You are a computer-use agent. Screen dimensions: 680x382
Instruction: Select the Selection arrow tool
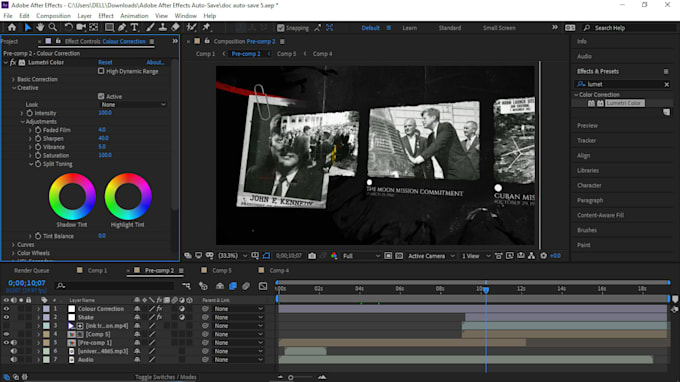click(x=28, y=27)
